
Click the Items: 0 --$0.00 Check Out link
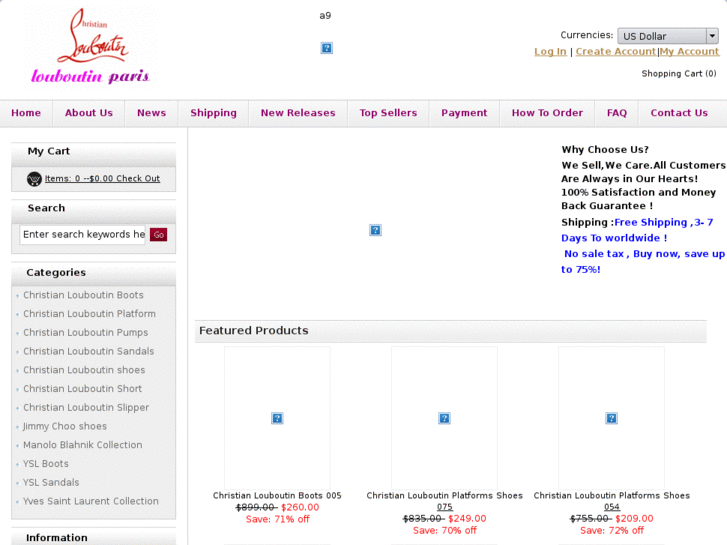tap(102, 179)
